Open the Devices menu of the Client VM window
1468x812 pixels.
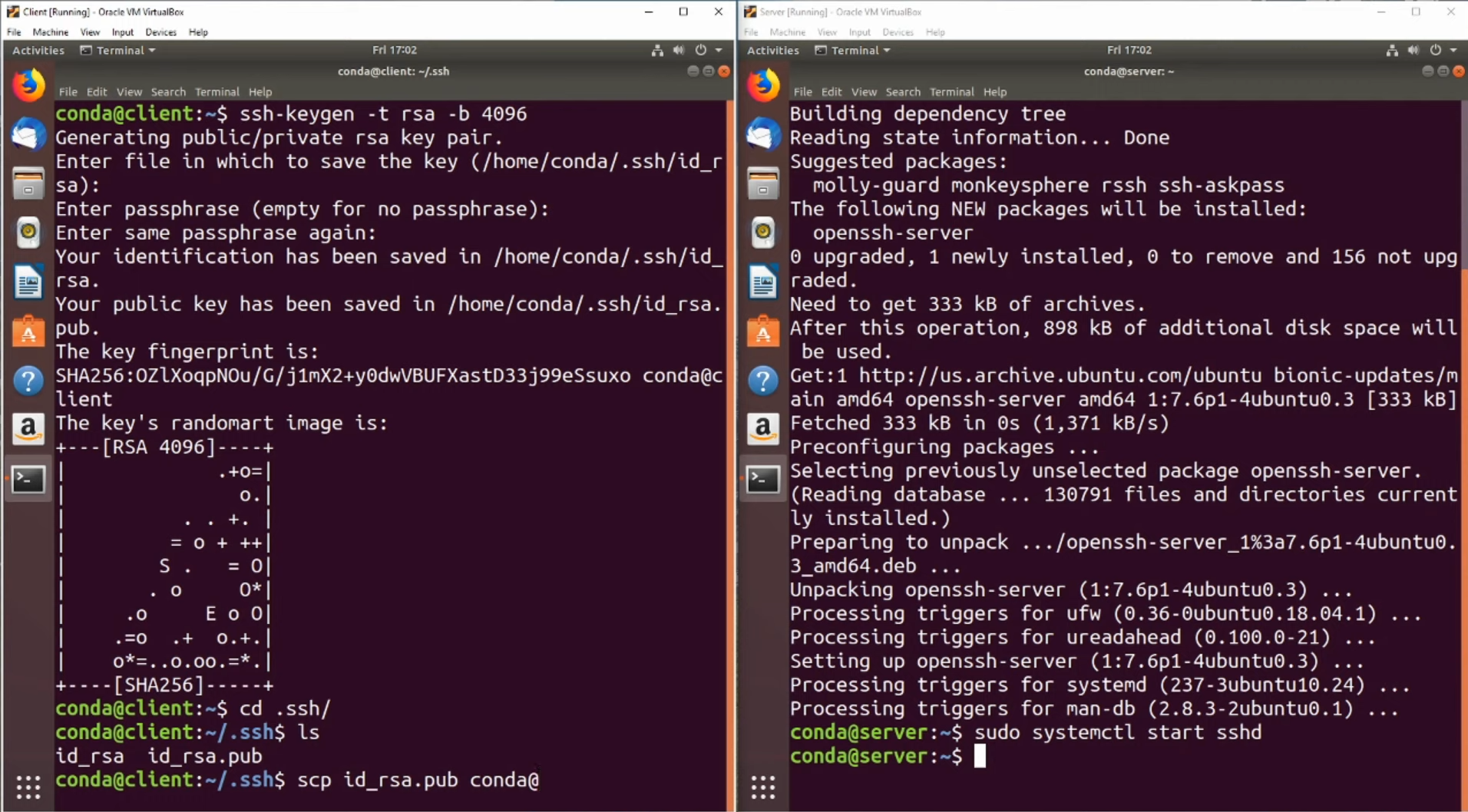tap(160, 31)
